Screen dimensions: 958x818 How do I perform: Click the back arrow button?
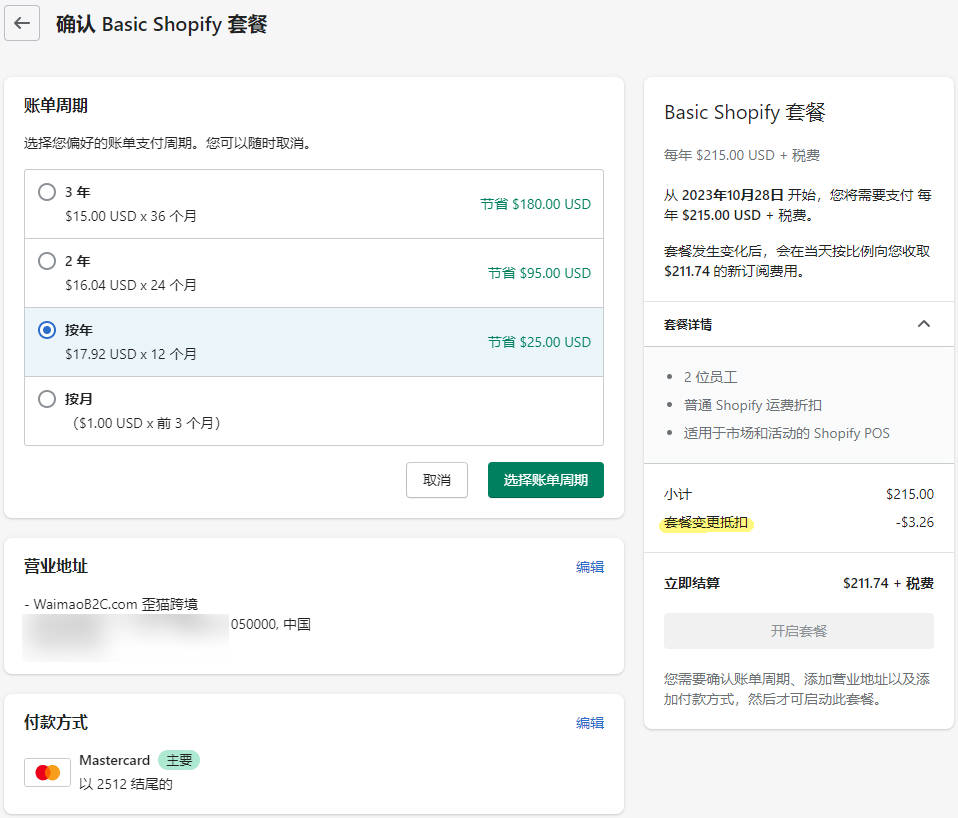click(22, 23)
